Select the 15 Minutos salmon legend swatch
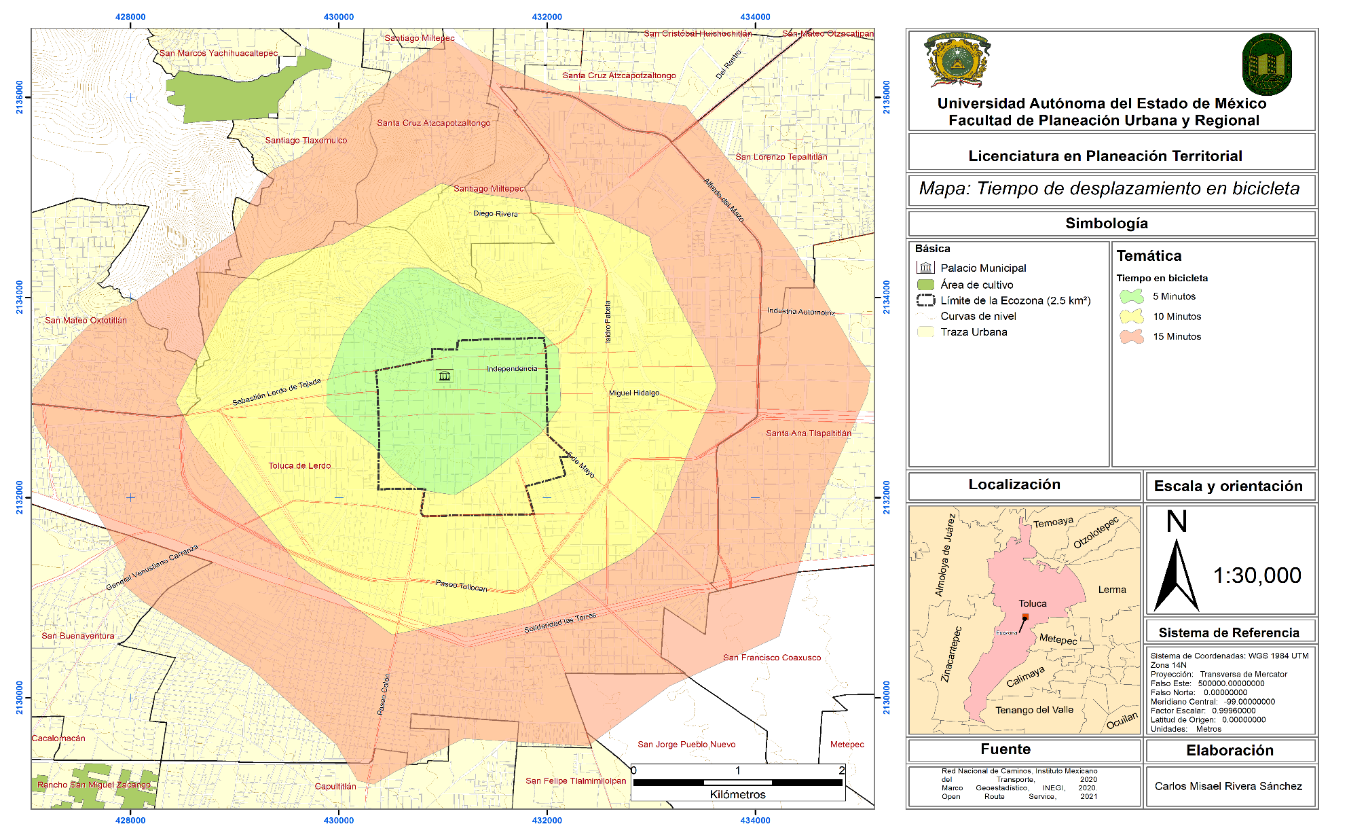1349x839 pixels. click(x=1130, y=337)
